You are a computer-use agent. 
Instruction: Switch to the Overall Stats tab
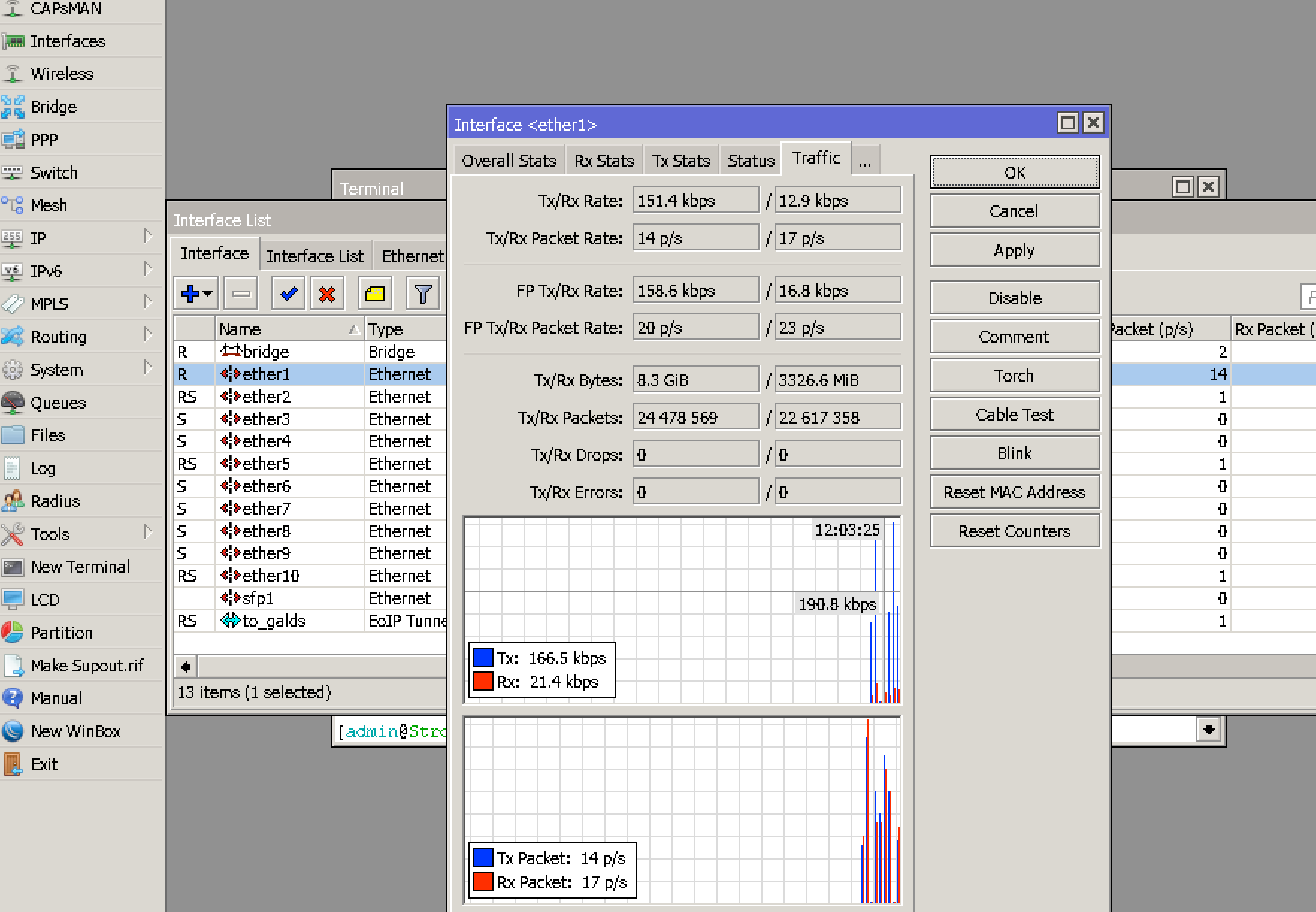pyautogui.click(x=509, y=161)
